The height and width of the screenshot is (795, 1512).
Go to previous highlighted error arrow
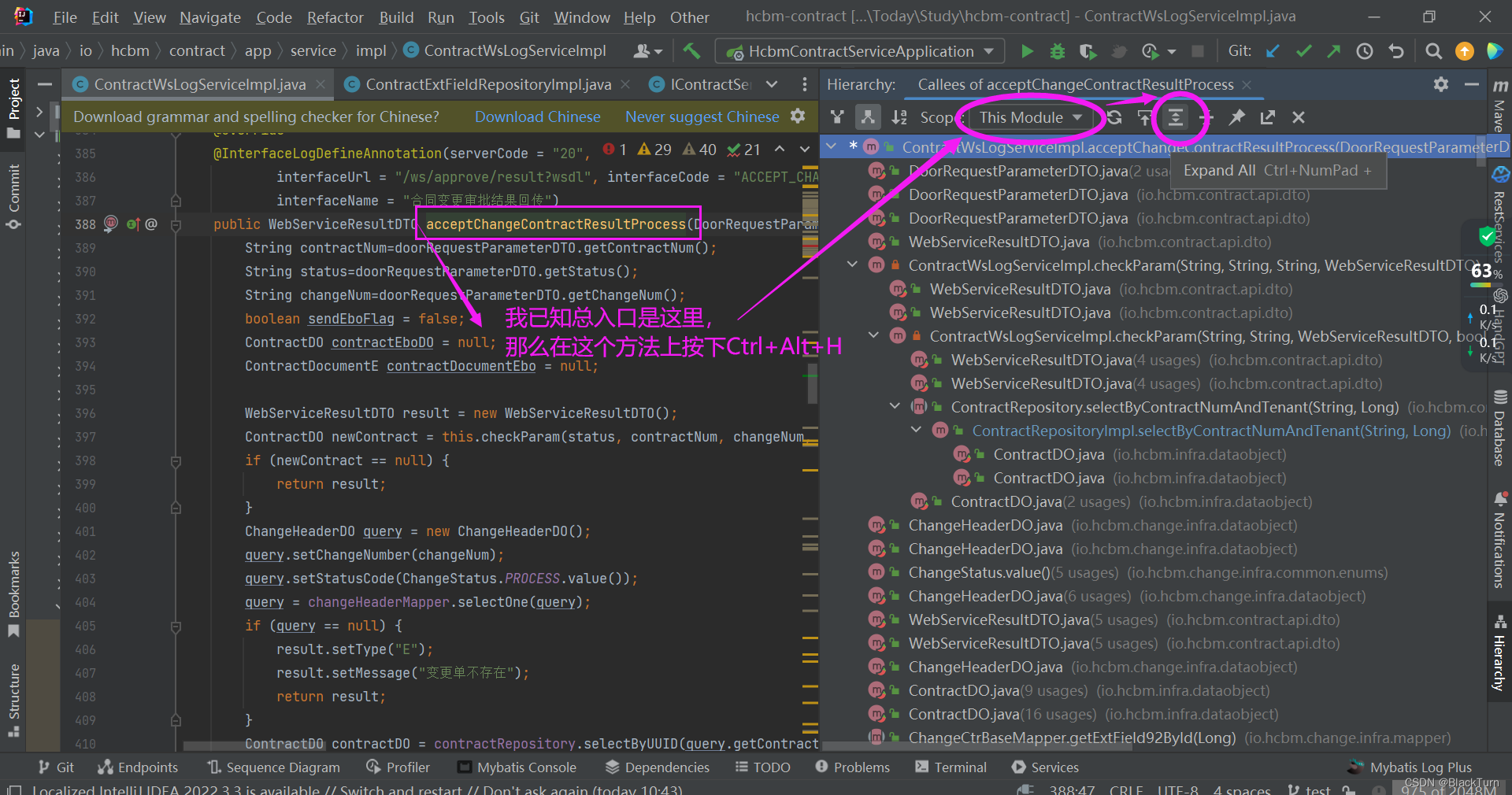pos(779,149)
